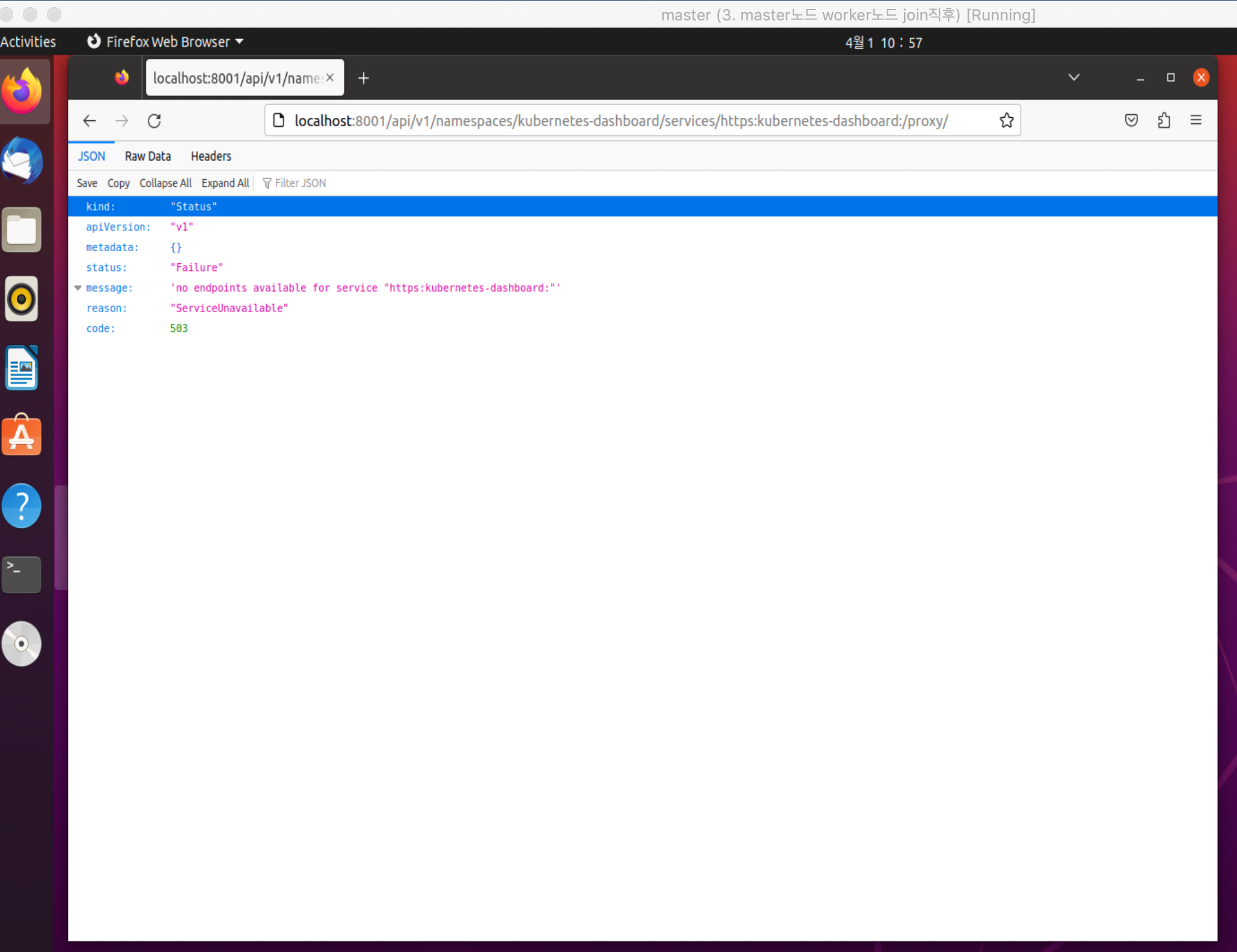Maximize the Firefox window
Screen dimensions: 1237x952
[1171, 78]
